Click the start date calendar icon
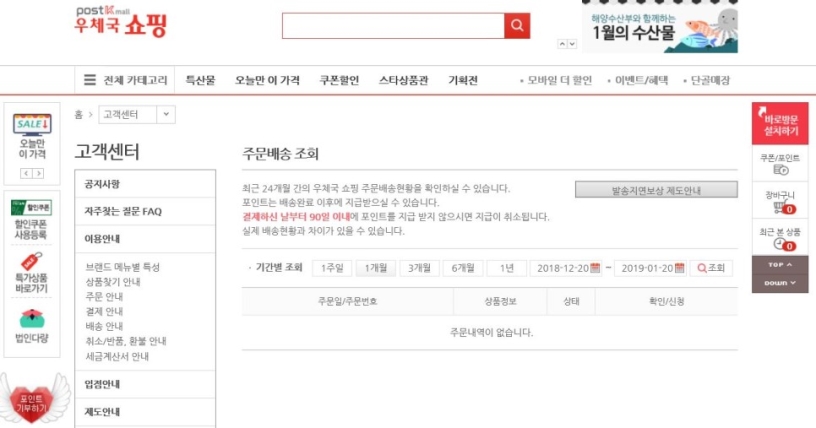The height and width of the screenshot is (428, 816). click(x=596, y=268)
